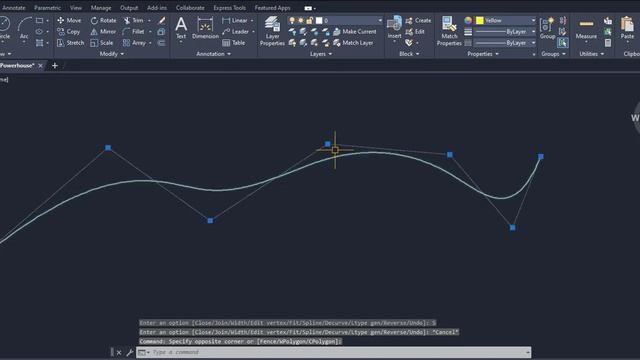Select the Stretch tool
Viewport: 640px width, 360px height.
click(71, 42)
